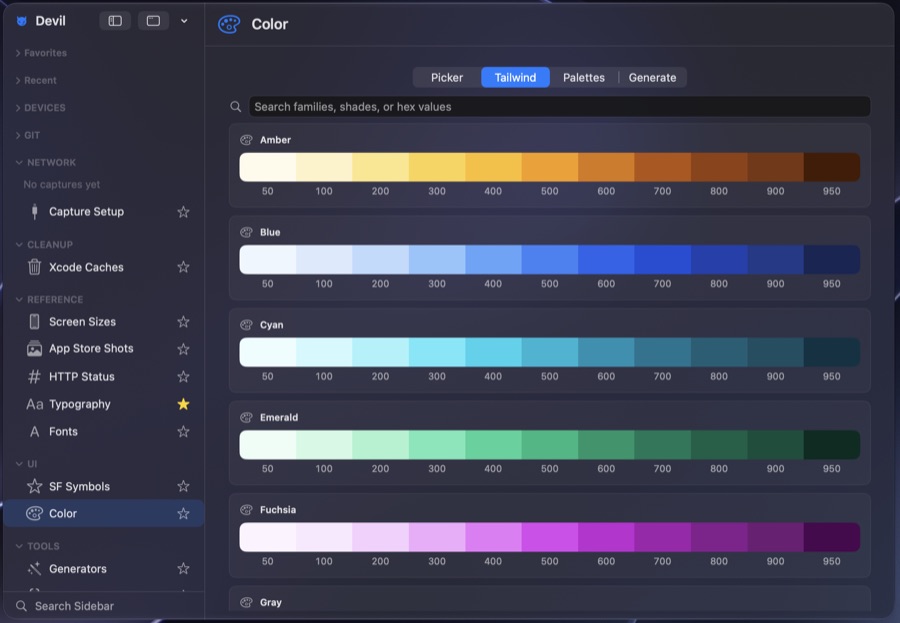The image size is (900, 623).
Task: Pick the Fuchsia 400 swatch
Action: 493,537
